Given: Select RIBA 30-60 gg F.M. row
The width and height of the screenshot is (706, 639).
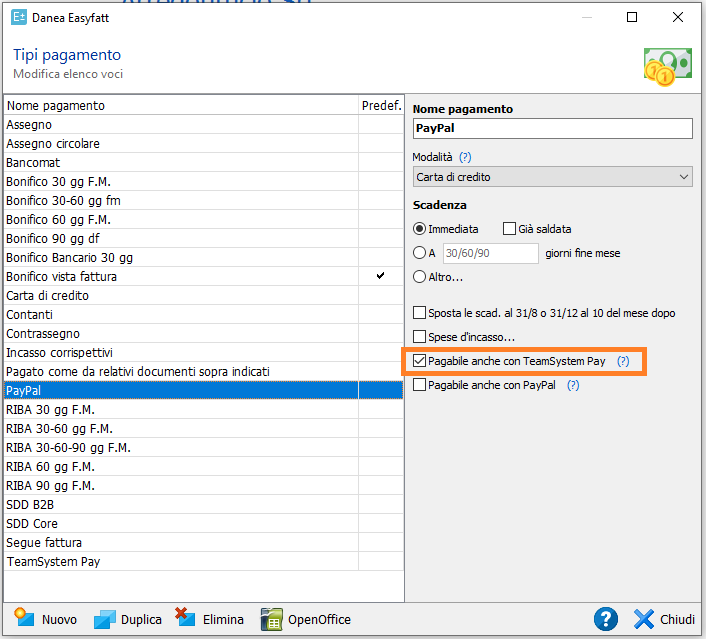Looking at the screenshot, I should tap(204, 428).
